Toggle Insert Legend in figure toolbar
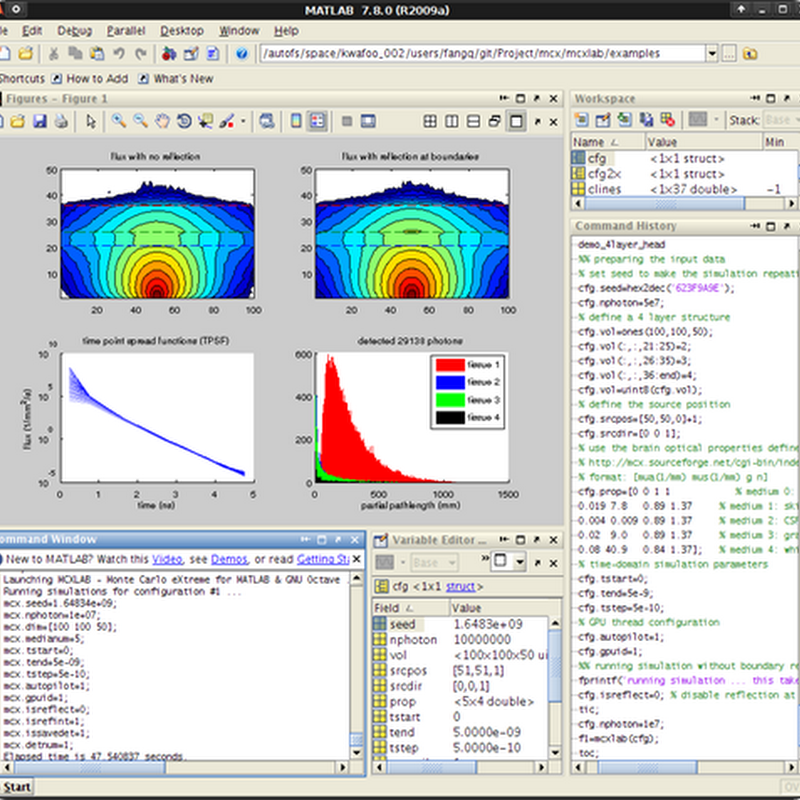800x800 pixels. [317, 121]
